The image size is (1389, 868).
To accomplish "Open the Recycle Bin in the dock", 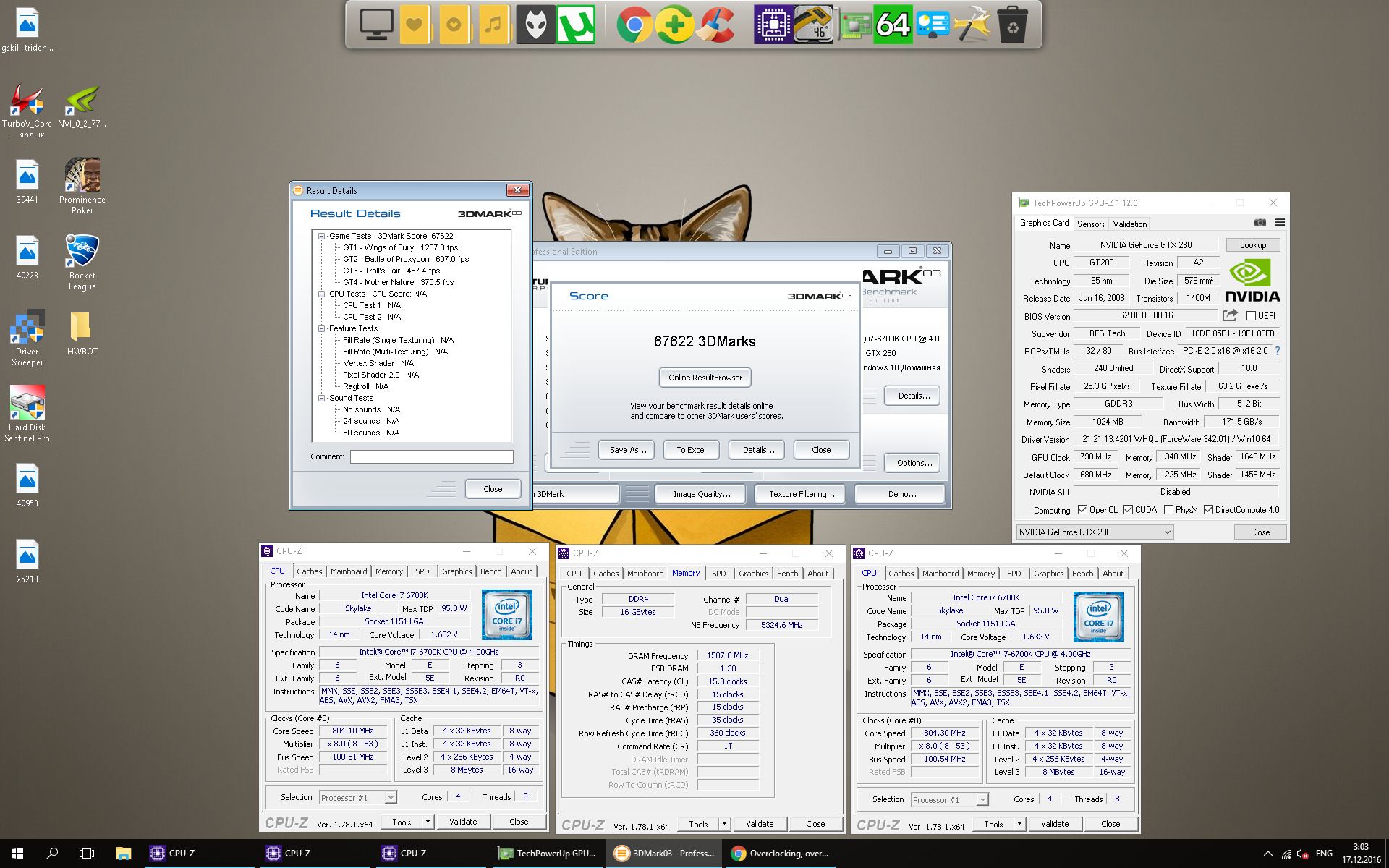I will click(x=1012, y=24).
